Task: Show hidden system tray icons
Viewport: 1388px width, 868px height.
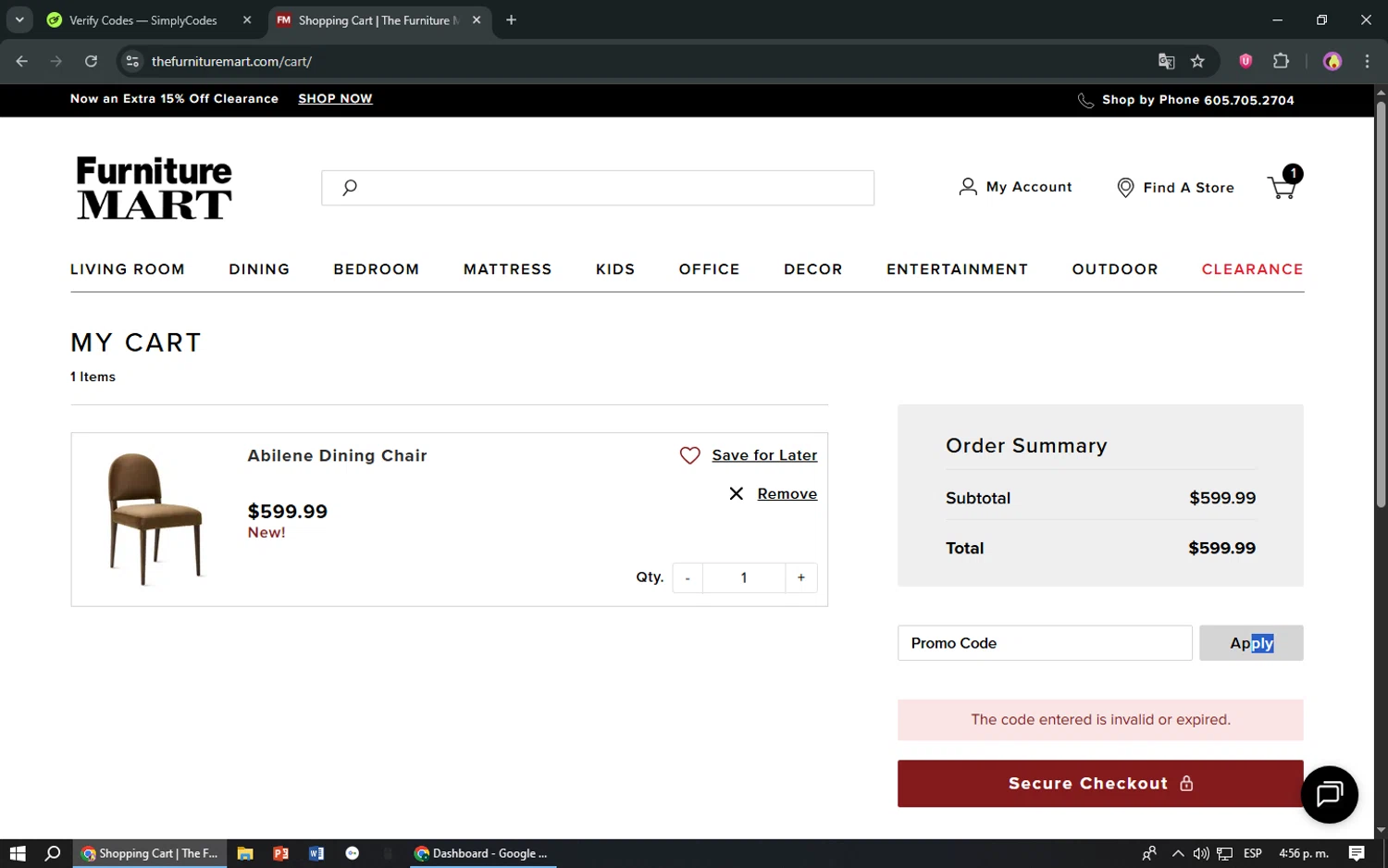Action: pyautogui.click(x=1178, y=853)
